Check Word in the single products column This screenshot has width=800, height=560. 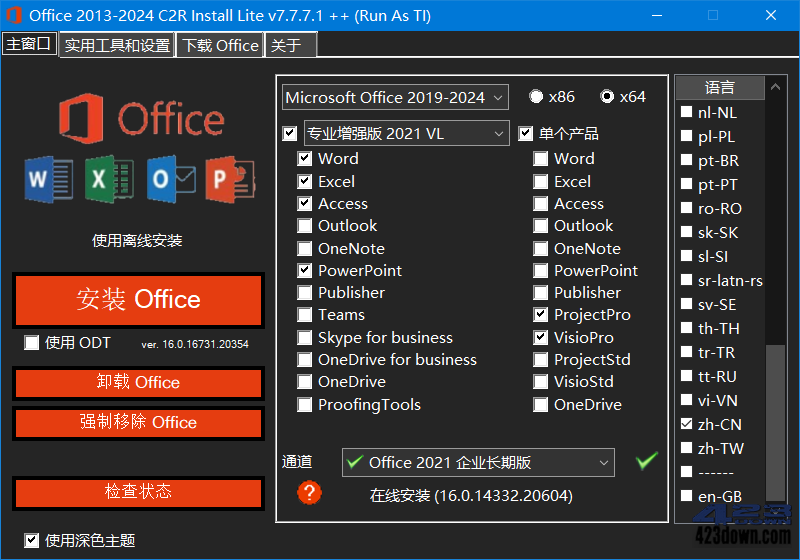540,159
